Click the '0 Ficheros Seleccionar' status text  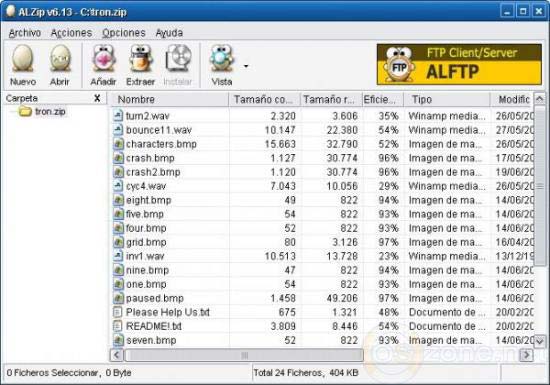(52, 373)
